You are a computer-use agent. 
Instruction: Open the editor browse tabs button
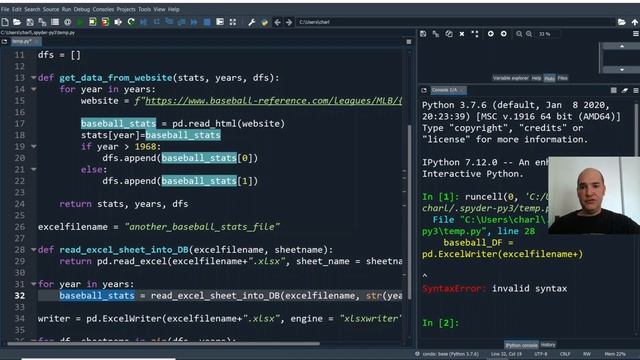coord(4,42)
